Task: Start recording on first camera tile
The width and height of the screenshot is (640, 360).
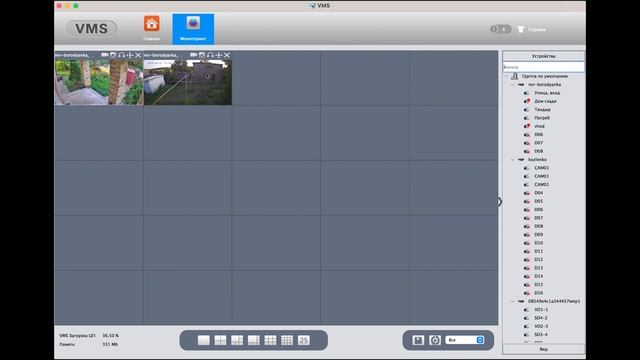Action: pyautogui.click(x=105, y=55)
